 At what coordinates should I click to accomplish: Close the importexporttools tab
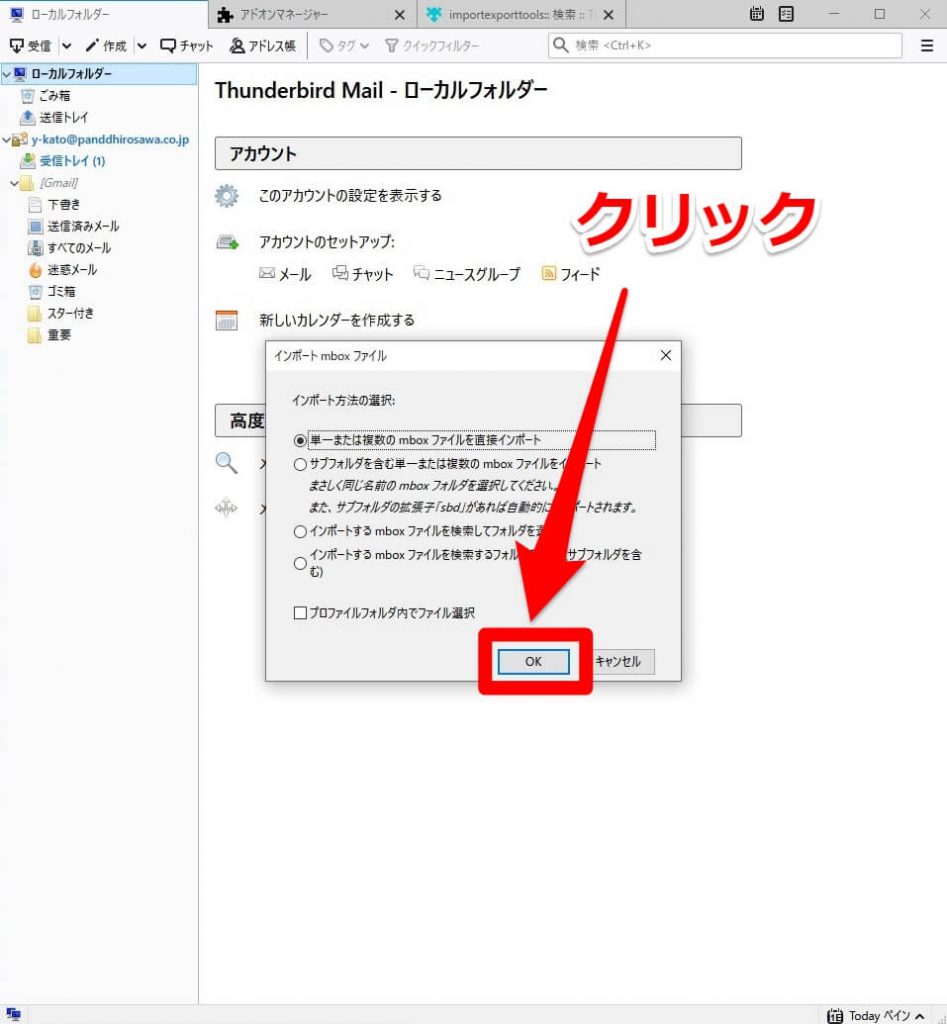[608, 14]
